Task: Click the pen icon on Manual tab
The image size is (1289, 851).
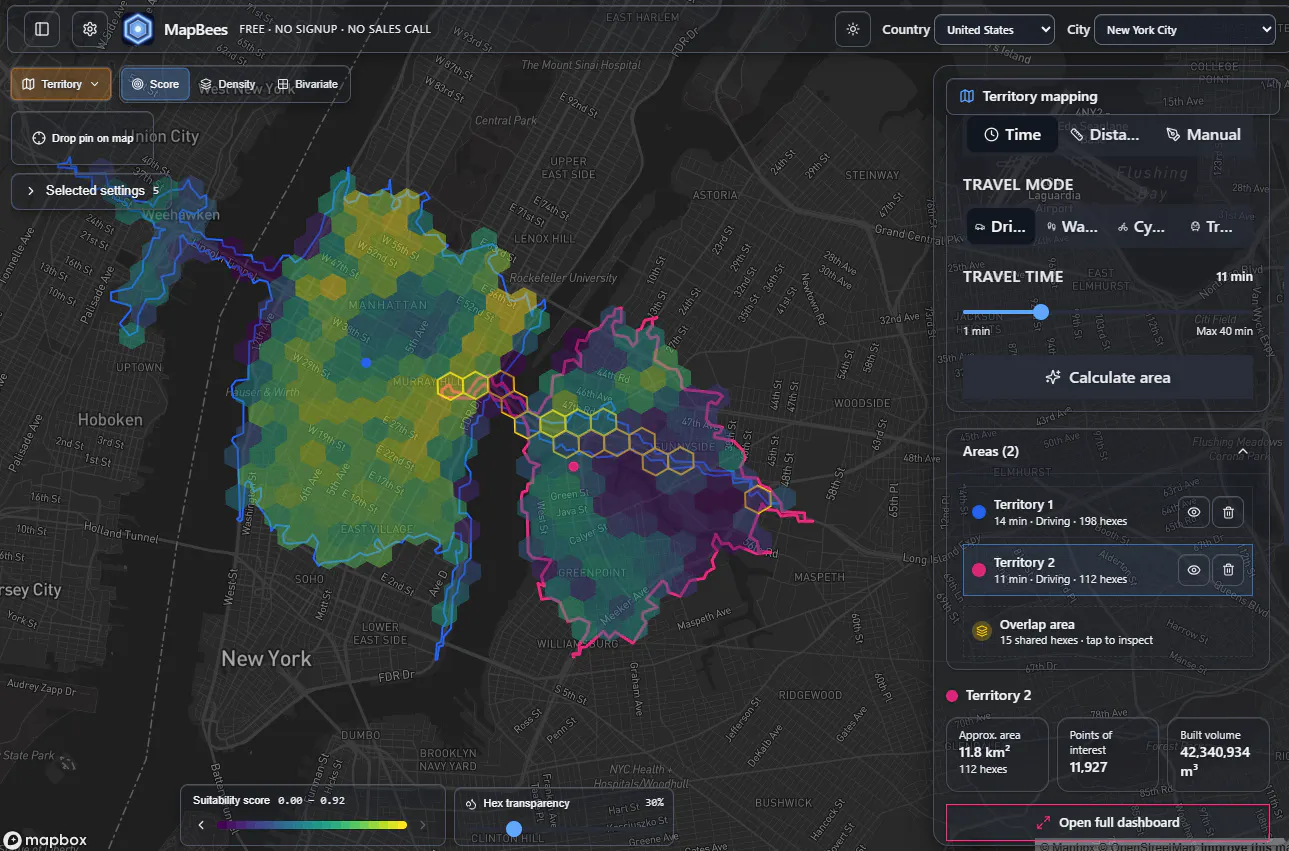Action: [x=1173, y=135]
